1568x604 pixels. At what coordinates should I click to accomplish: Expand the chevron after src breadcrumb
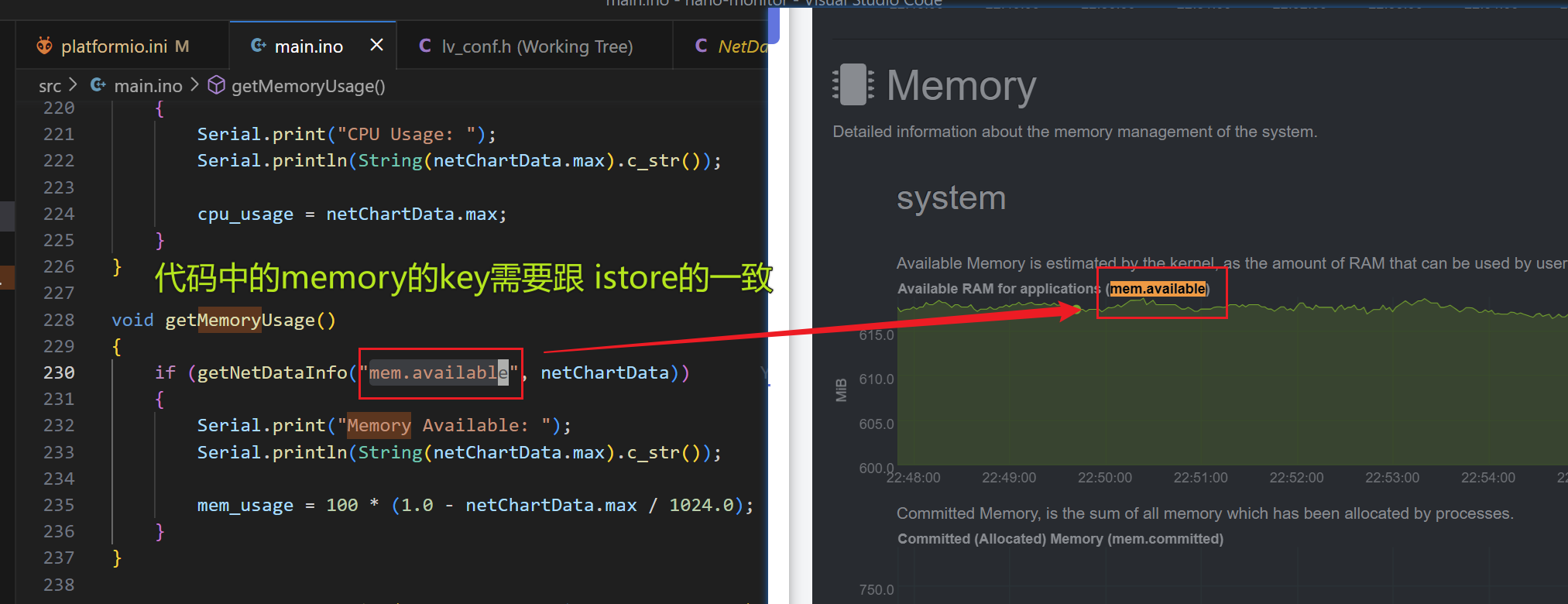[74, 84]
